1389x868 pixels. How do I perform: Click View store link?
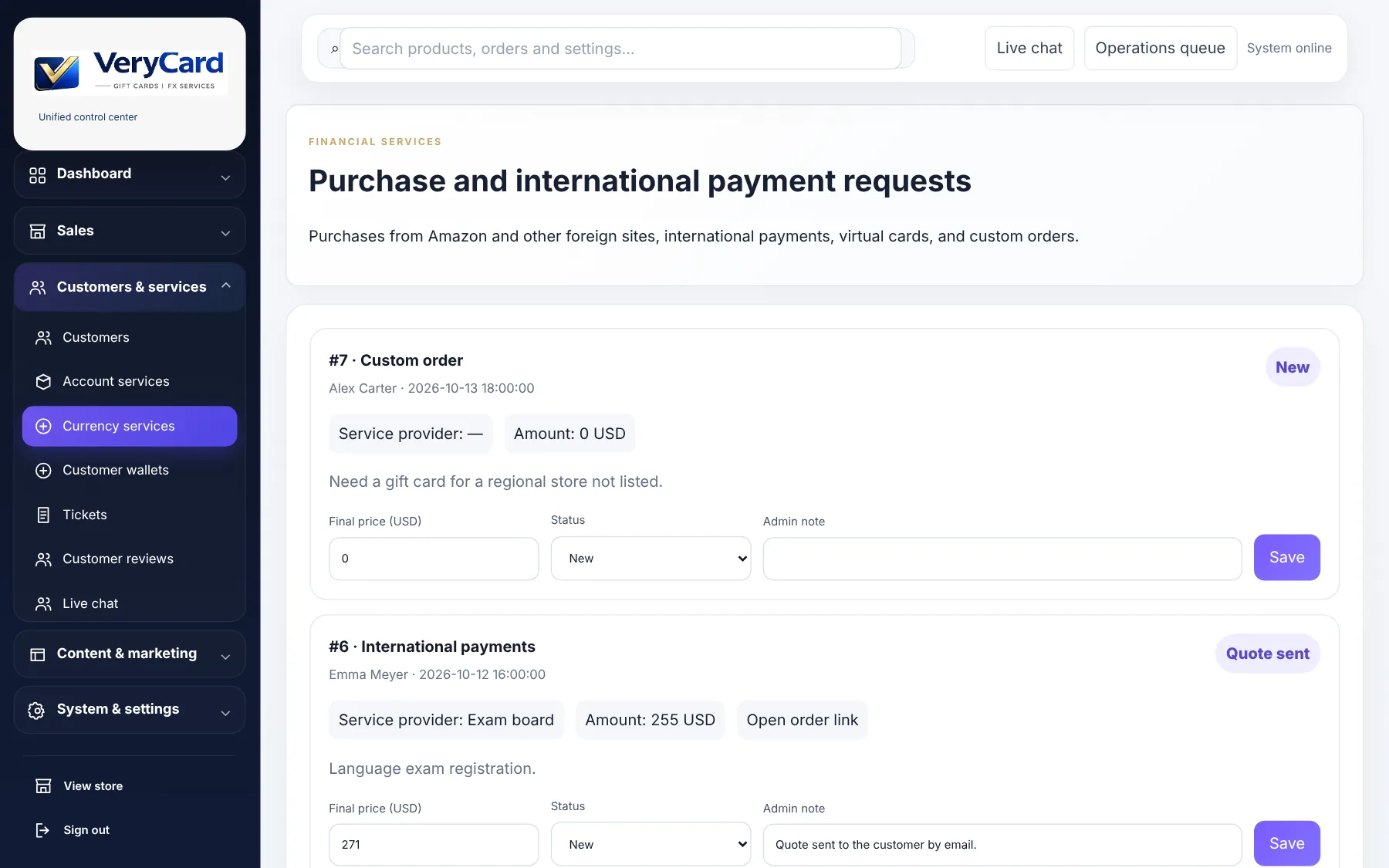pyautogui.click(x=130, y=786)
